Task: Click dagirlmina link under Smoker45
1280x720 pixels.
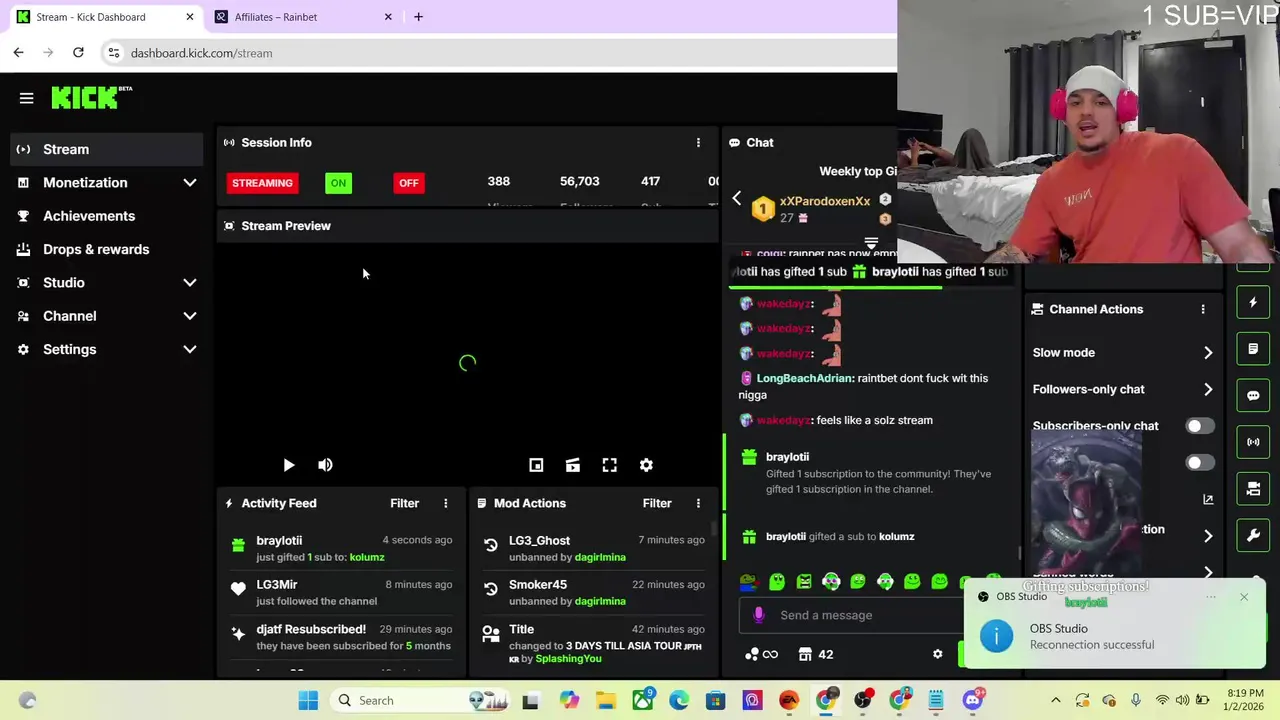Action: [600, 601]
